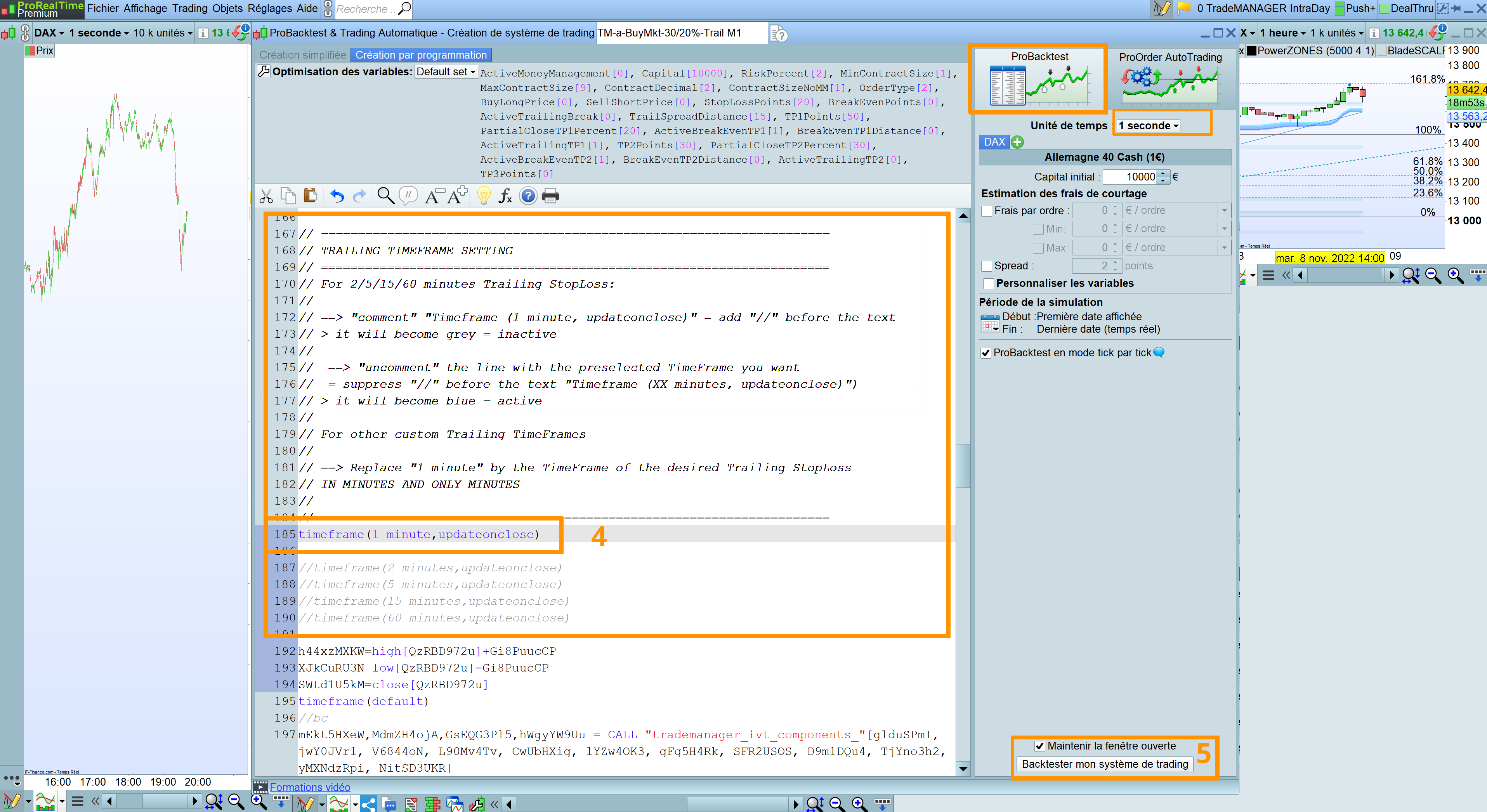Uncheck Maintenir la fenêtre ouverte

coord(1039,746)
